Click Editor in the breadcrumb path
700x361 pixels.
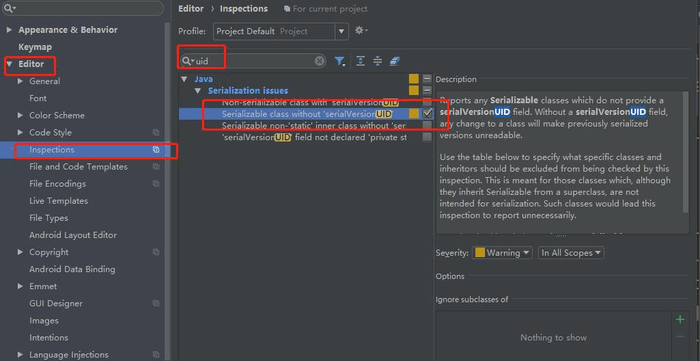pyautogui.click(x=191, y=9)
